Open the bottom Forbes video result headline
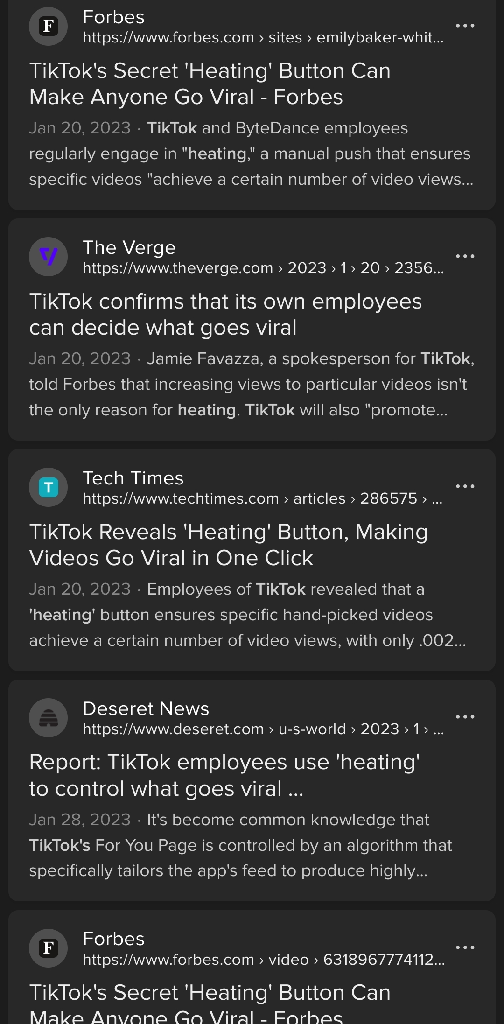This screenshot has width=504, height=1024. click(x=210, y=1004)
